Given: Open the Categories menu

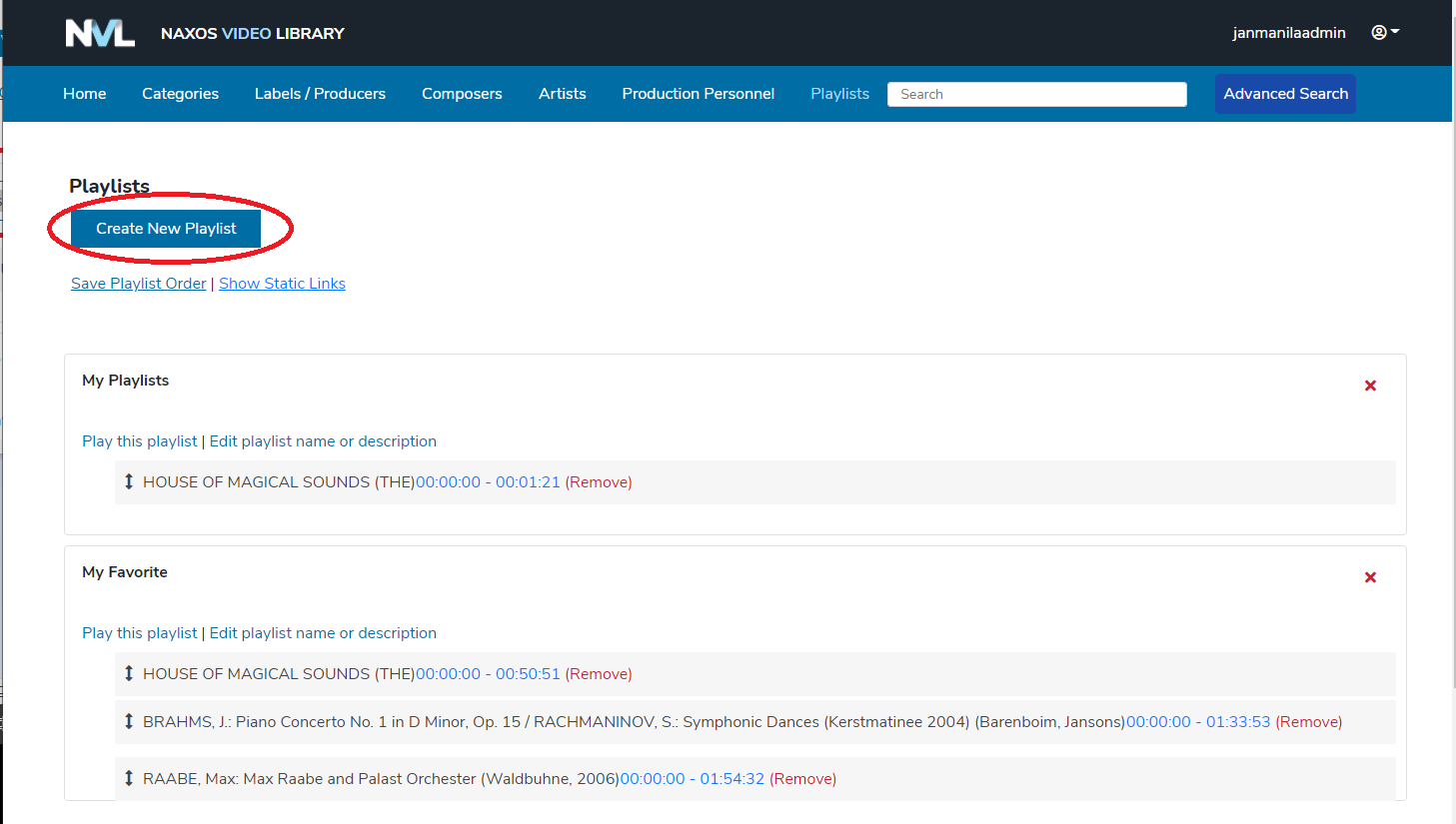Looking at the screenshot, I should click(180, 94).
